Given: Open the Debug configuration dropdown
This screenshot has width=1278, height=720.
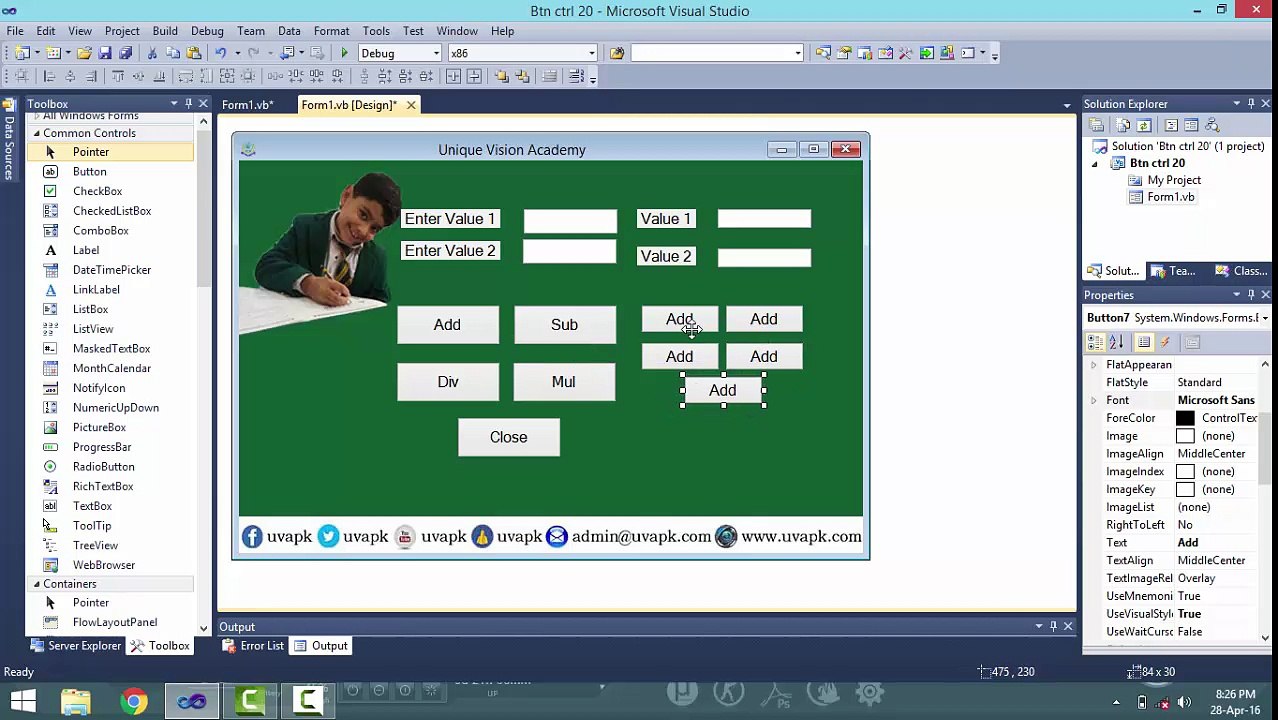Looking at the screenshot, I should [x=436, y=53].
